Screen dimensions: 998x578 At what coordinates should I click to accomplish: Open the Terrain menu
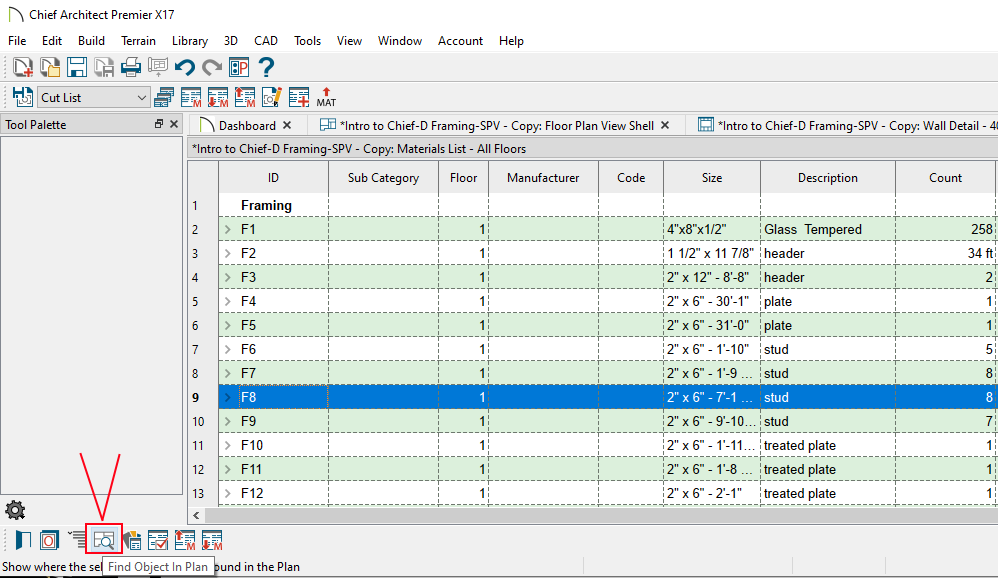138,41
